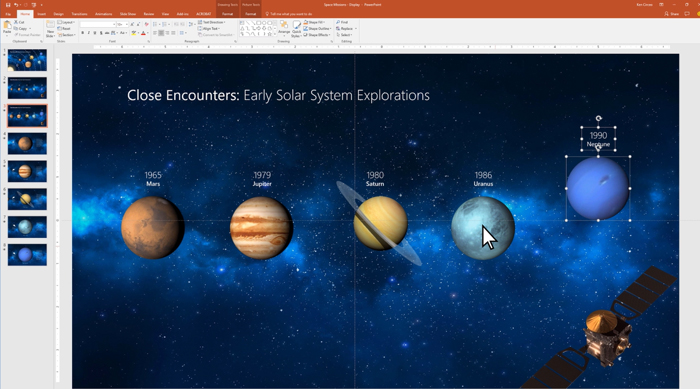Switch to the Insert tab
The height and width of the screenshot is (389, 700).
[42, 14]
